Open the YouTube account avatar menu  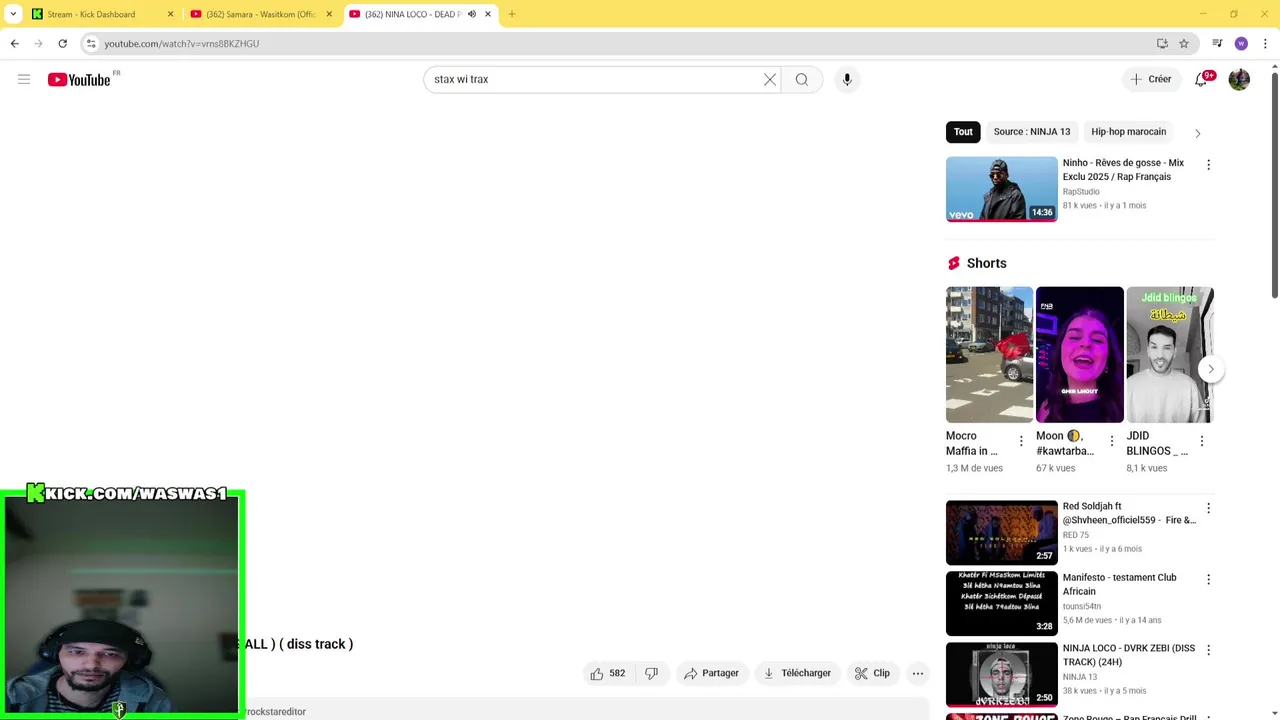pos(1239,79)
